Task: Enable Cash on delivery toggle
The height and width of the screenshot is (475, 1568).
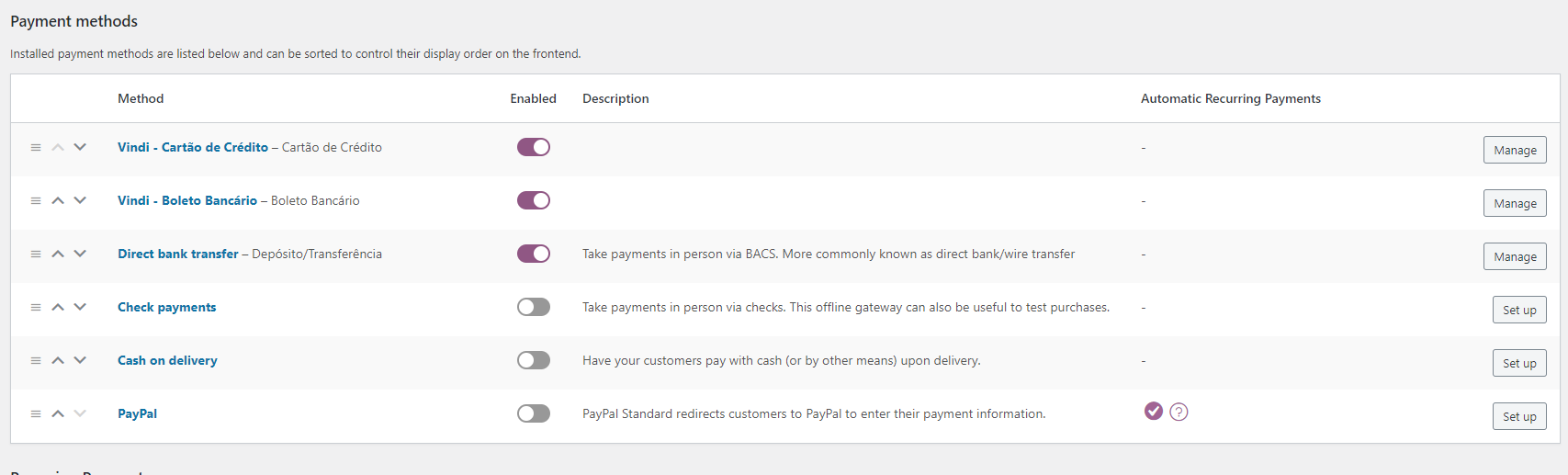Action: [x=534, y=360]
